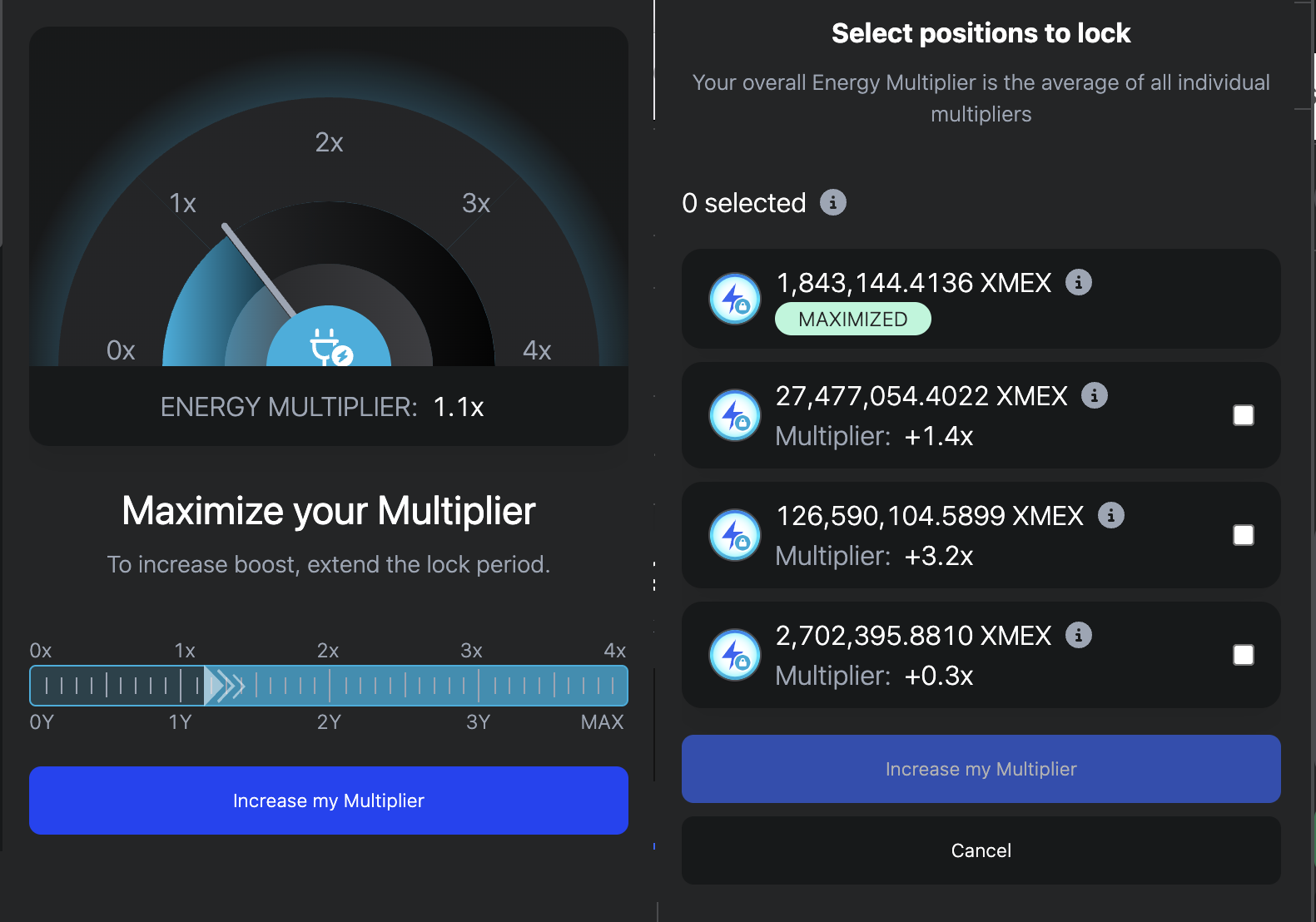
Task: Click info icon beside 126,590,104.5899 XMEX
Action: click(x=1111, y=515)
